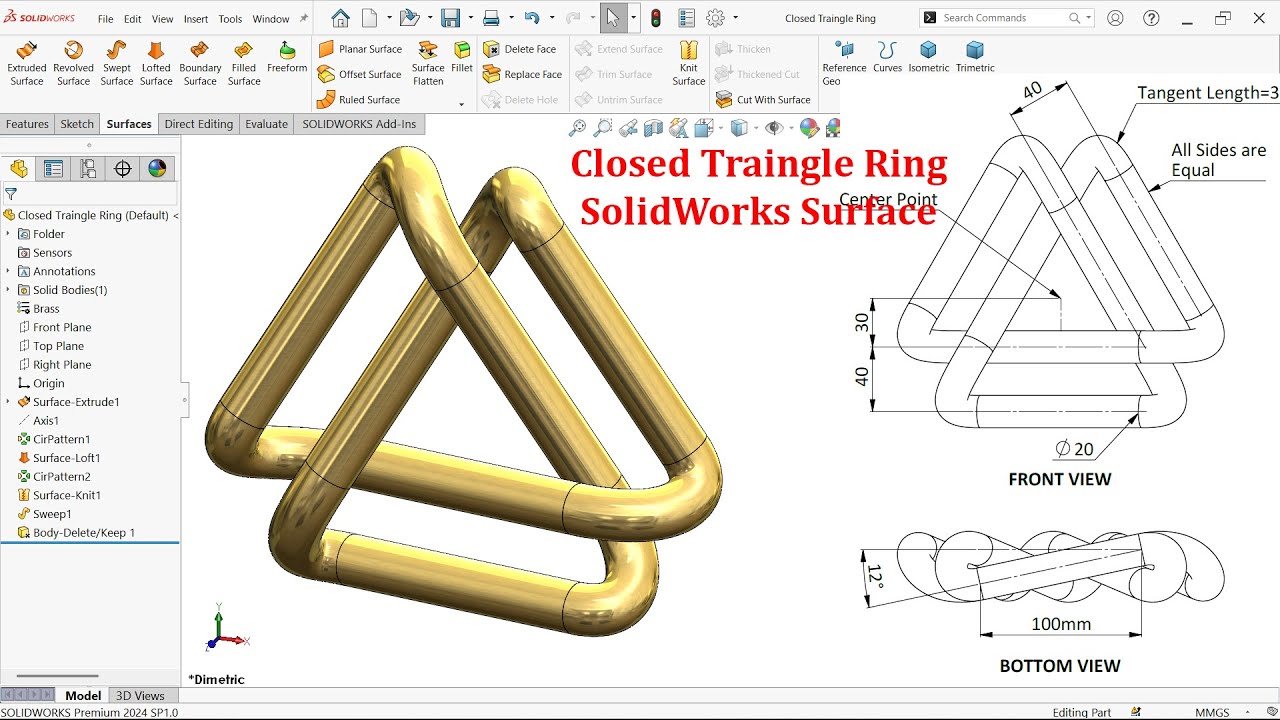The width and height of the screenshot is (1280, 720).
Task: Click the Fillet tool in ribbon
Action: 462,57
